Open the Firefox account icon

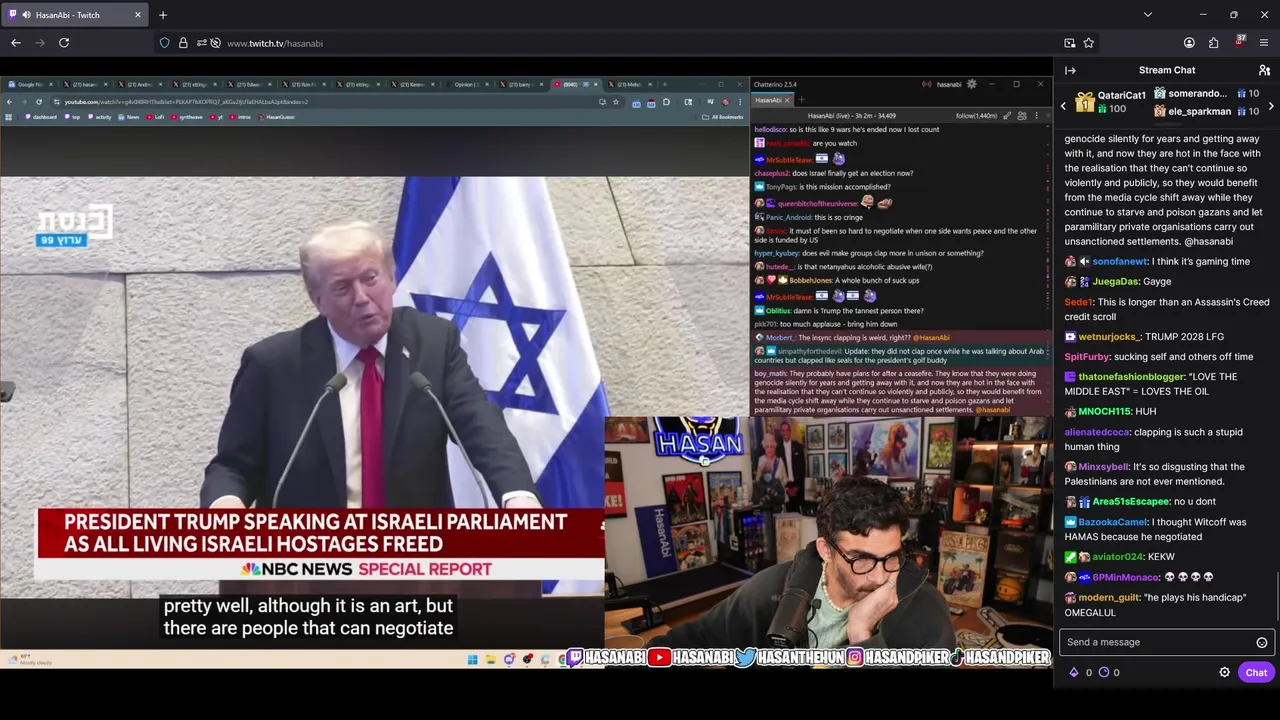click(1189, 43)
